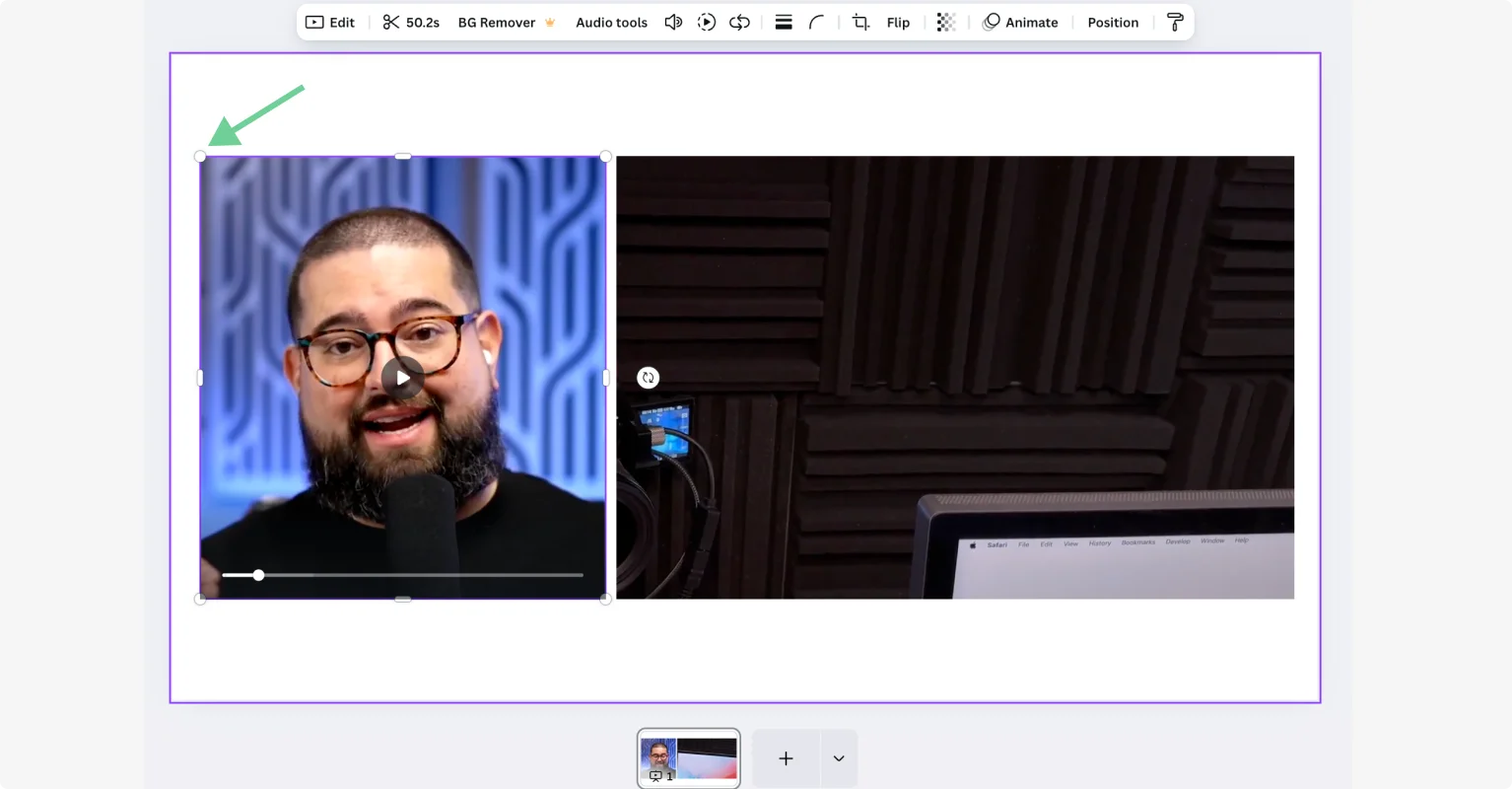Click the BG Remover button
The width and height of the screenshot is (1512, 789).
(x=497, y=22)
